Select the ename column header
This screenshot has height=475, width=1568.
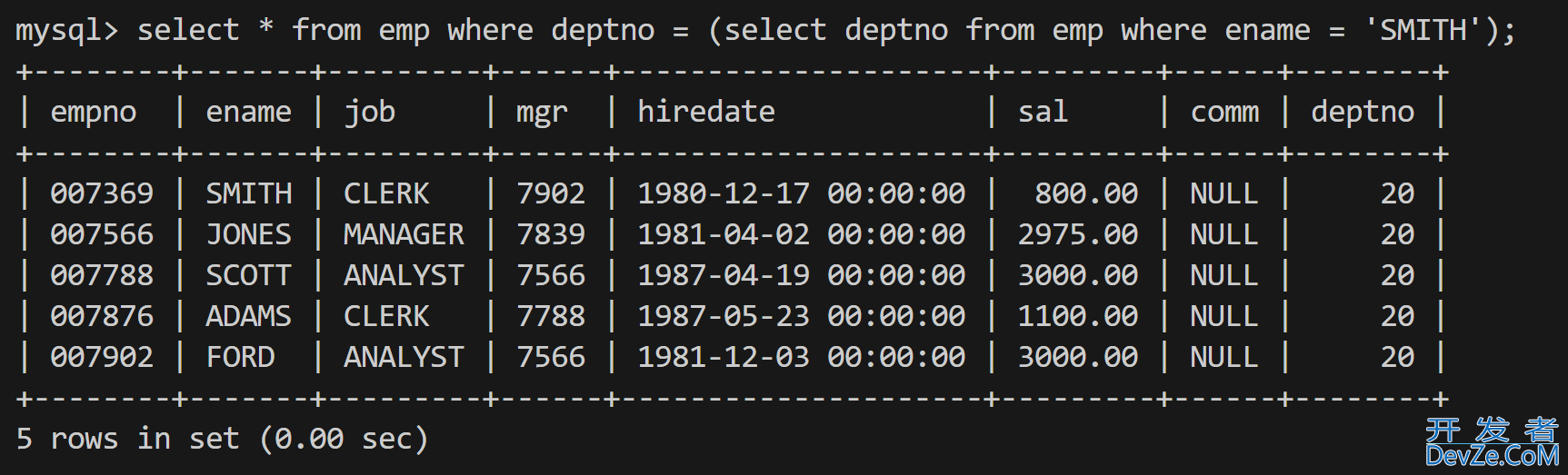(249, 112)
